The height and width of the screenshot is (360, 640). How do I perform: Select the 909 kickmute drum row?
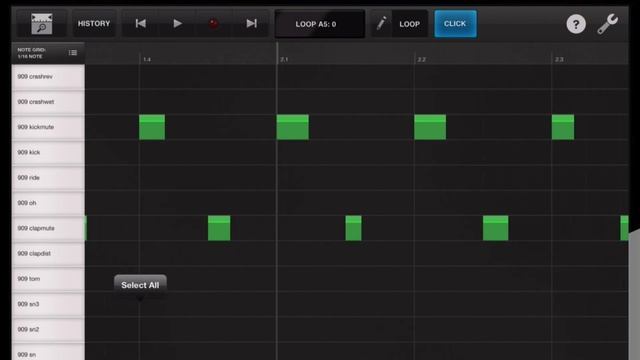click(48, 127)
